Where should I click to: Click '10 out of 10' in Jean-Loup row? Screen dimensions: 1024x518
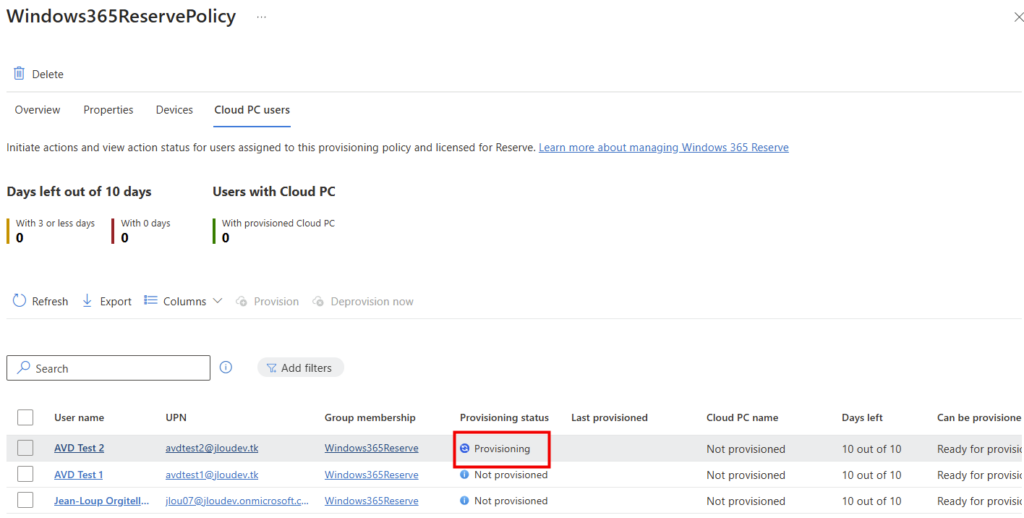point(871,501)
